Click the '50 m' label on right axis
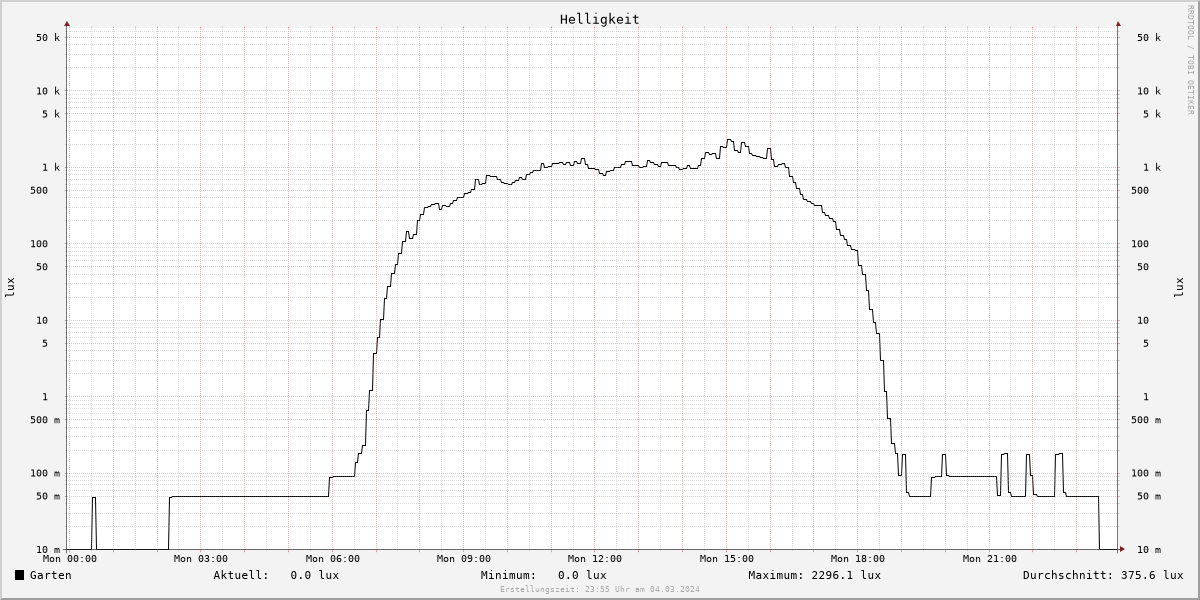This screenshot has height=600, width=1200. coord(1149,497)
